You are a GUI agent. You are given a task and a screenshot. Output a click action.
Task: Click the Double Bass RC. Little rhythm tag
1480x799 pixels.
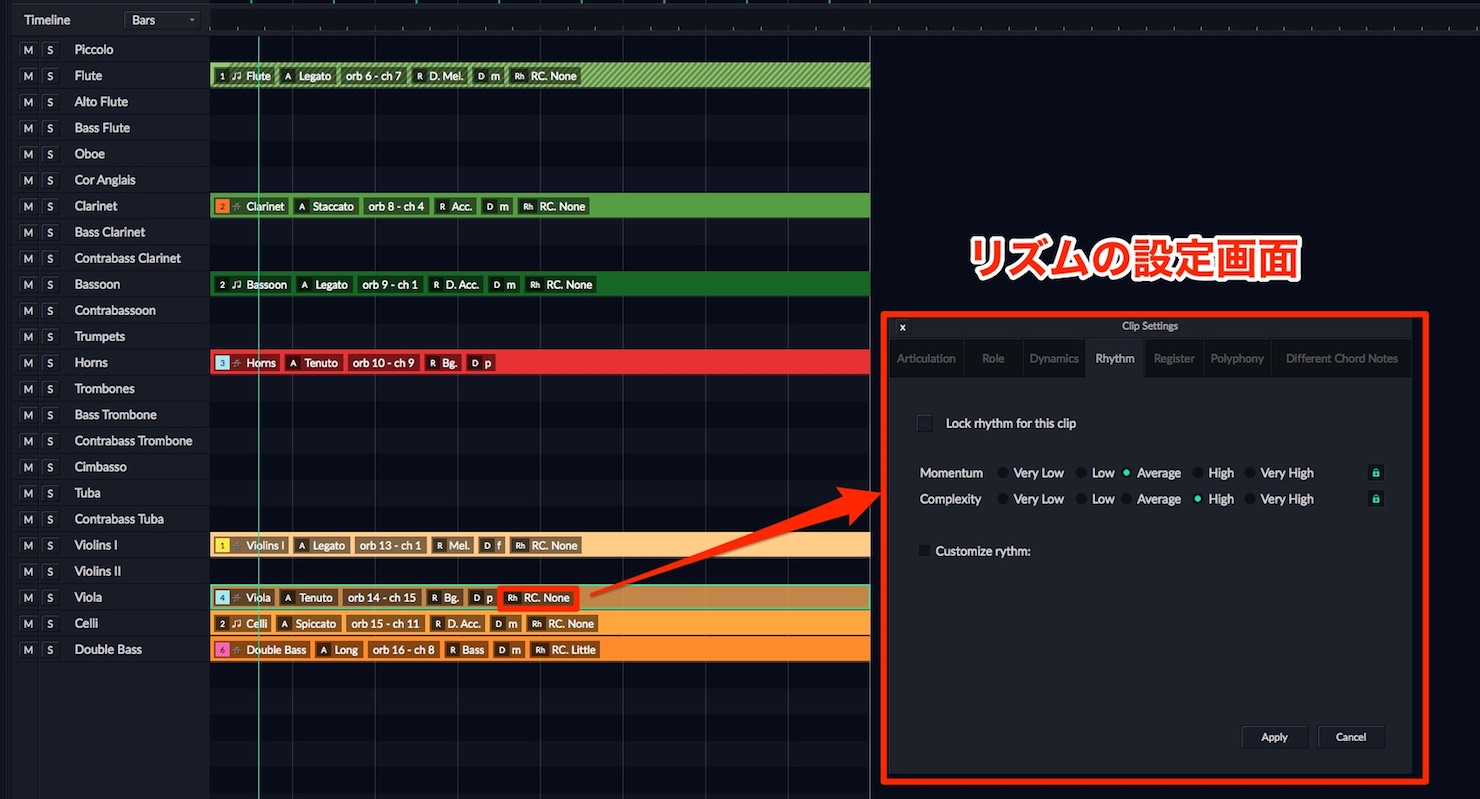tap(565, 650)
